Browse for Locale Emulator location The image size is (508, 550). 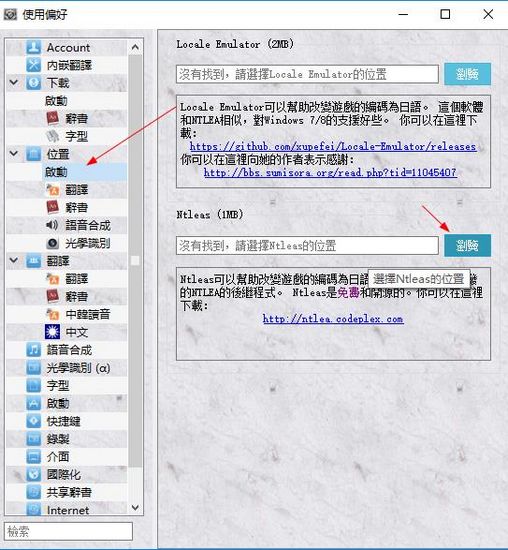click(467, 74)
